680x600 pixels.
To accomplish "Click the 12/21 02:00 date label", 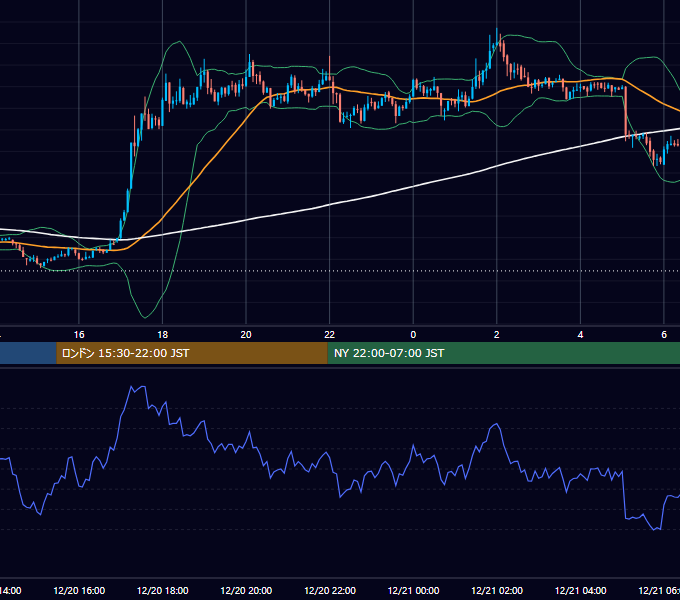I will 497,590.
